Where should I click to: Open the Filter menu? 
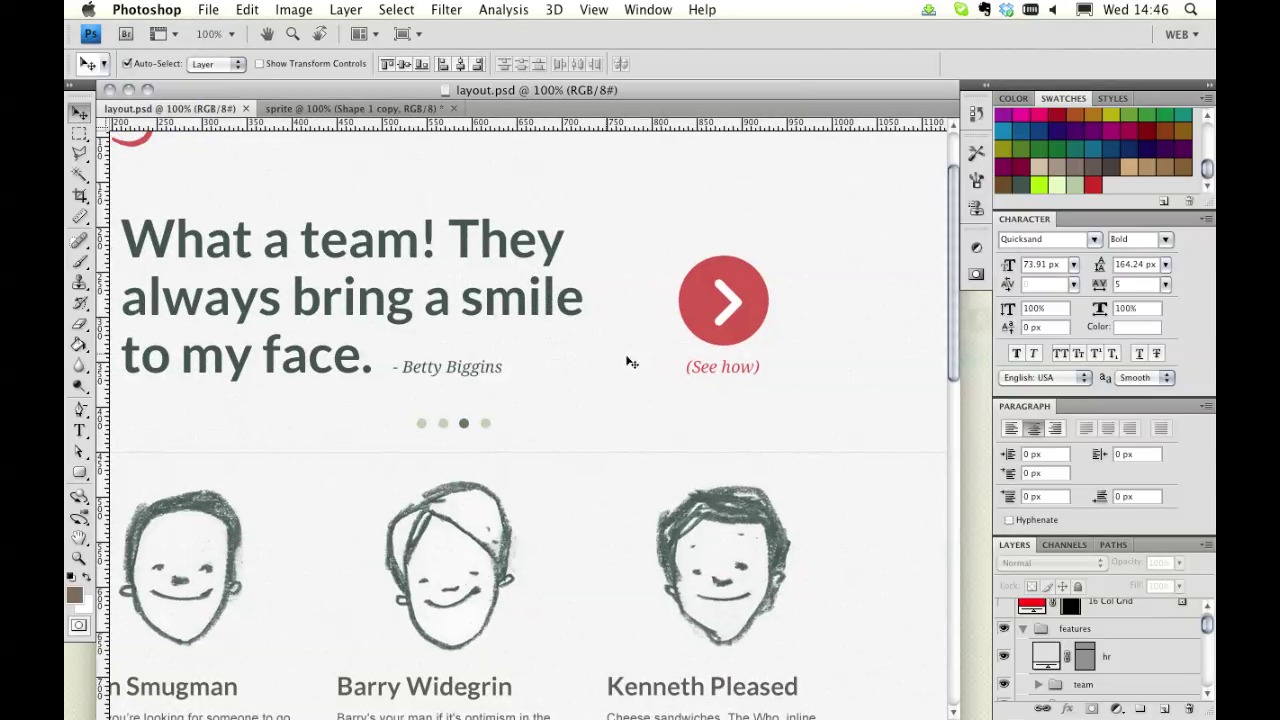(446, 10)
